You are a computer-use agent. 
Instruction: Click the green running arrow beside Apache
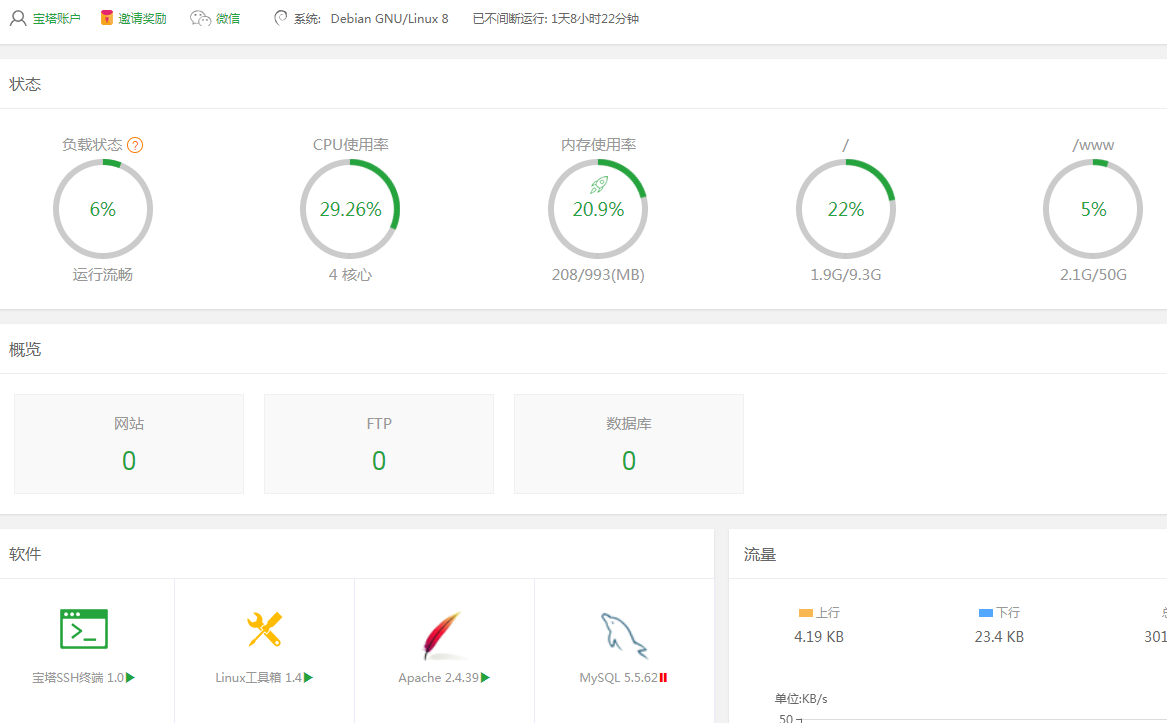pos(486,678)
